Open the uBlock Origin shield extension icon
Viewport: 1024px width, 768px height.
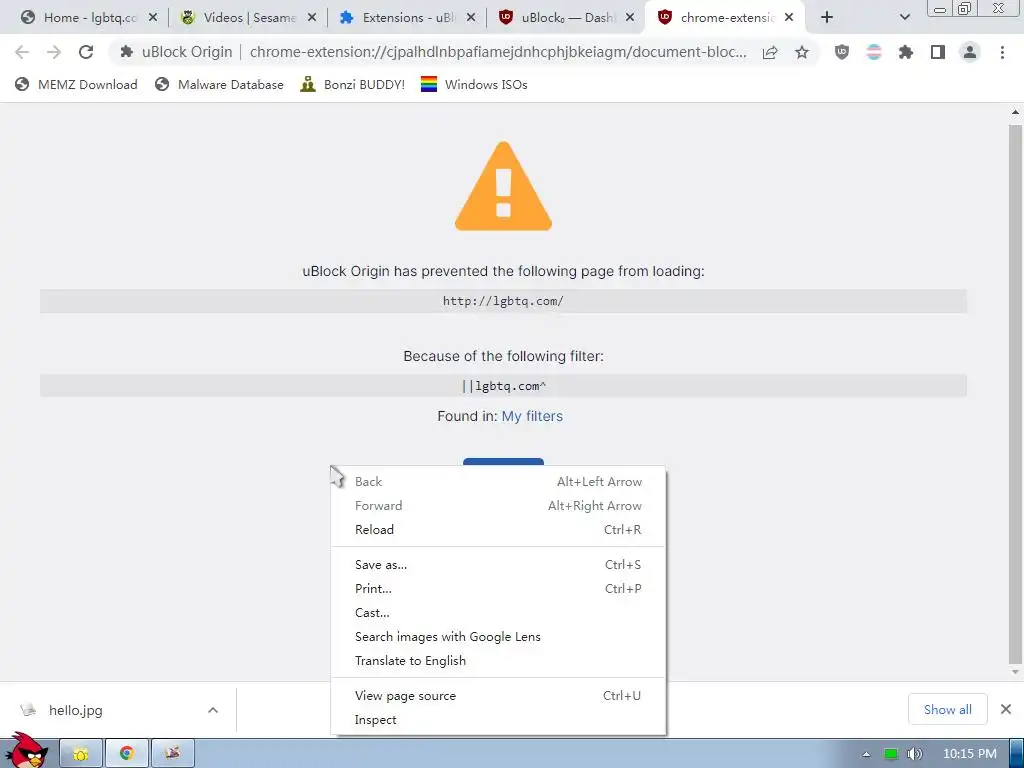[842, 52]
